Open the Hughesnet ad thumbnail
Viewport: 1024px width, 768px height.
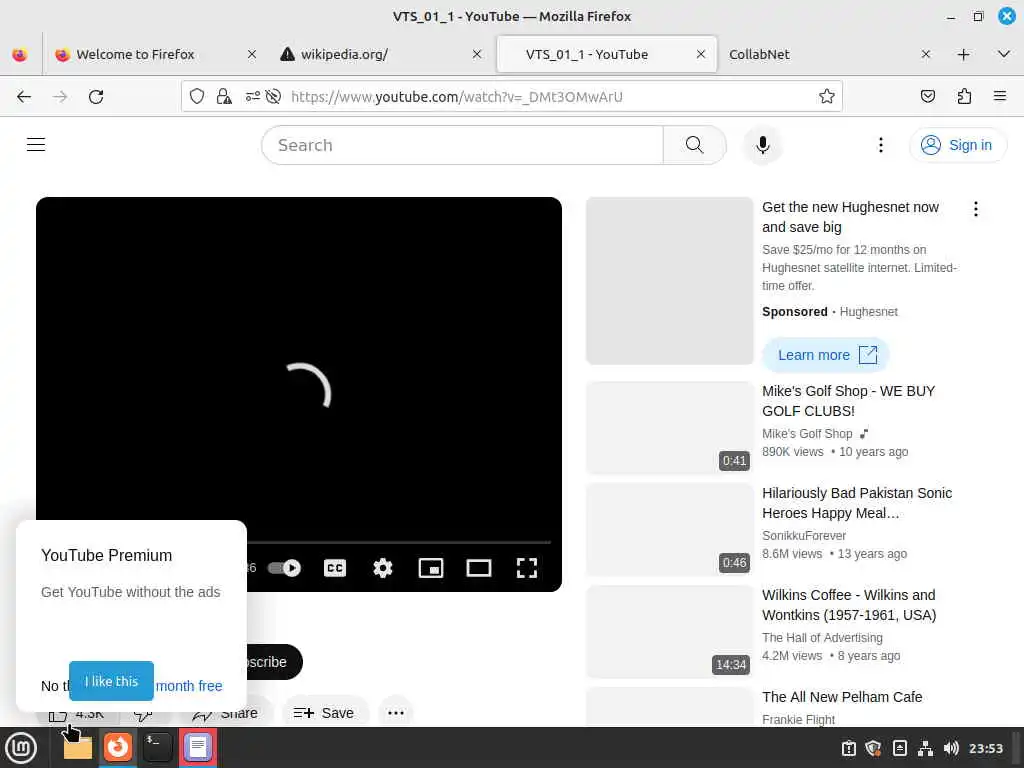pos(669,281)
